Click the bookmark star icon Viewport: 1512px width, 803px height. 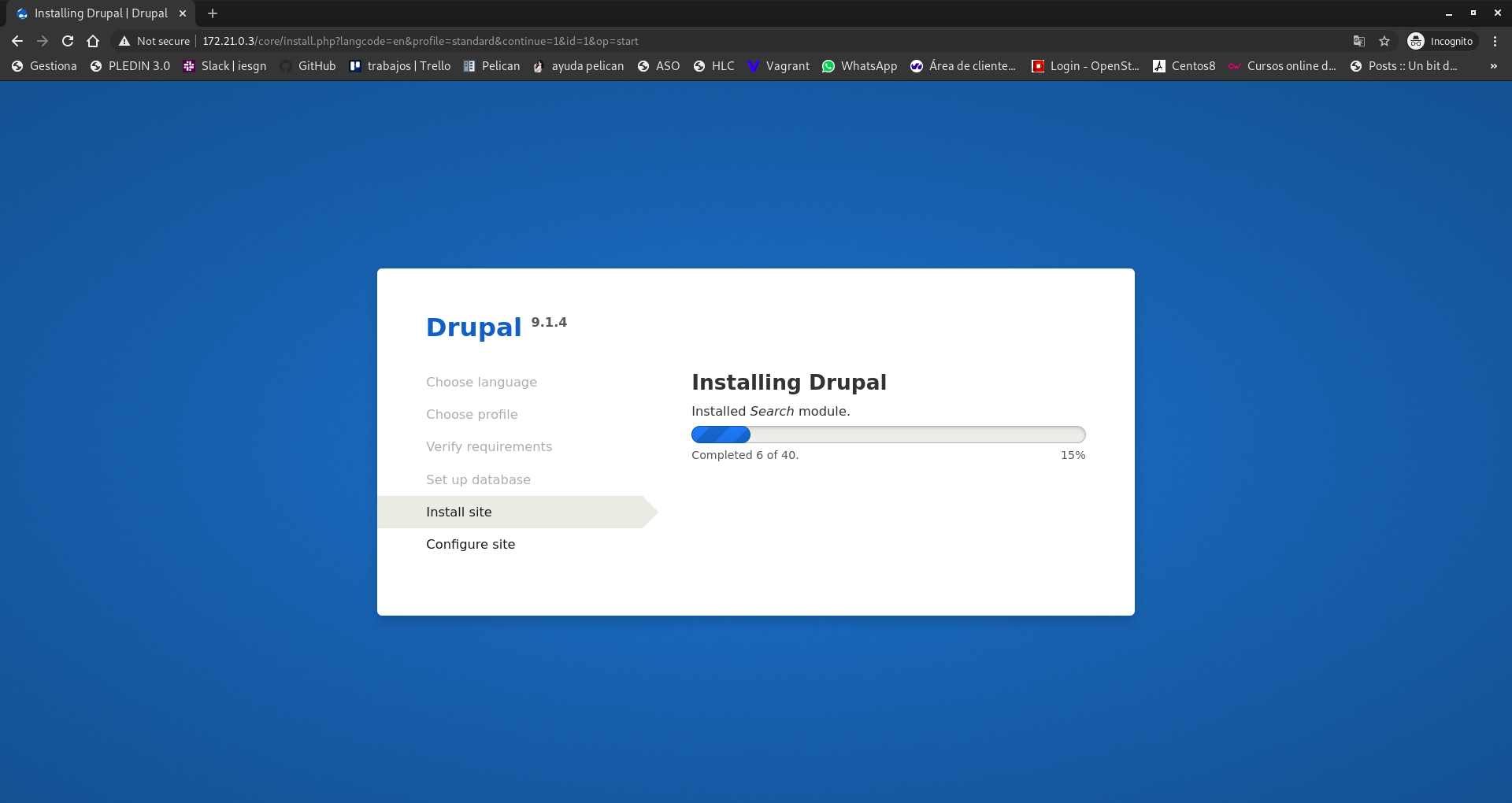(1384, 41)
